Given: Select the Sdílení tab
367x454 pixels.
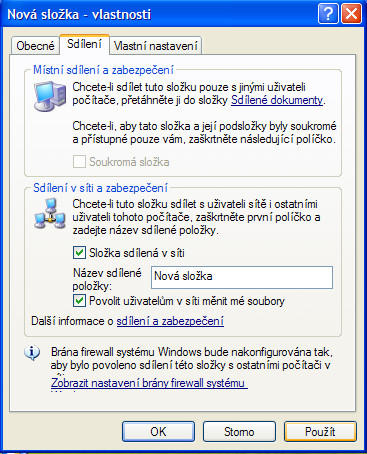Looking at the screenshot, I should (x=84, y=44).
